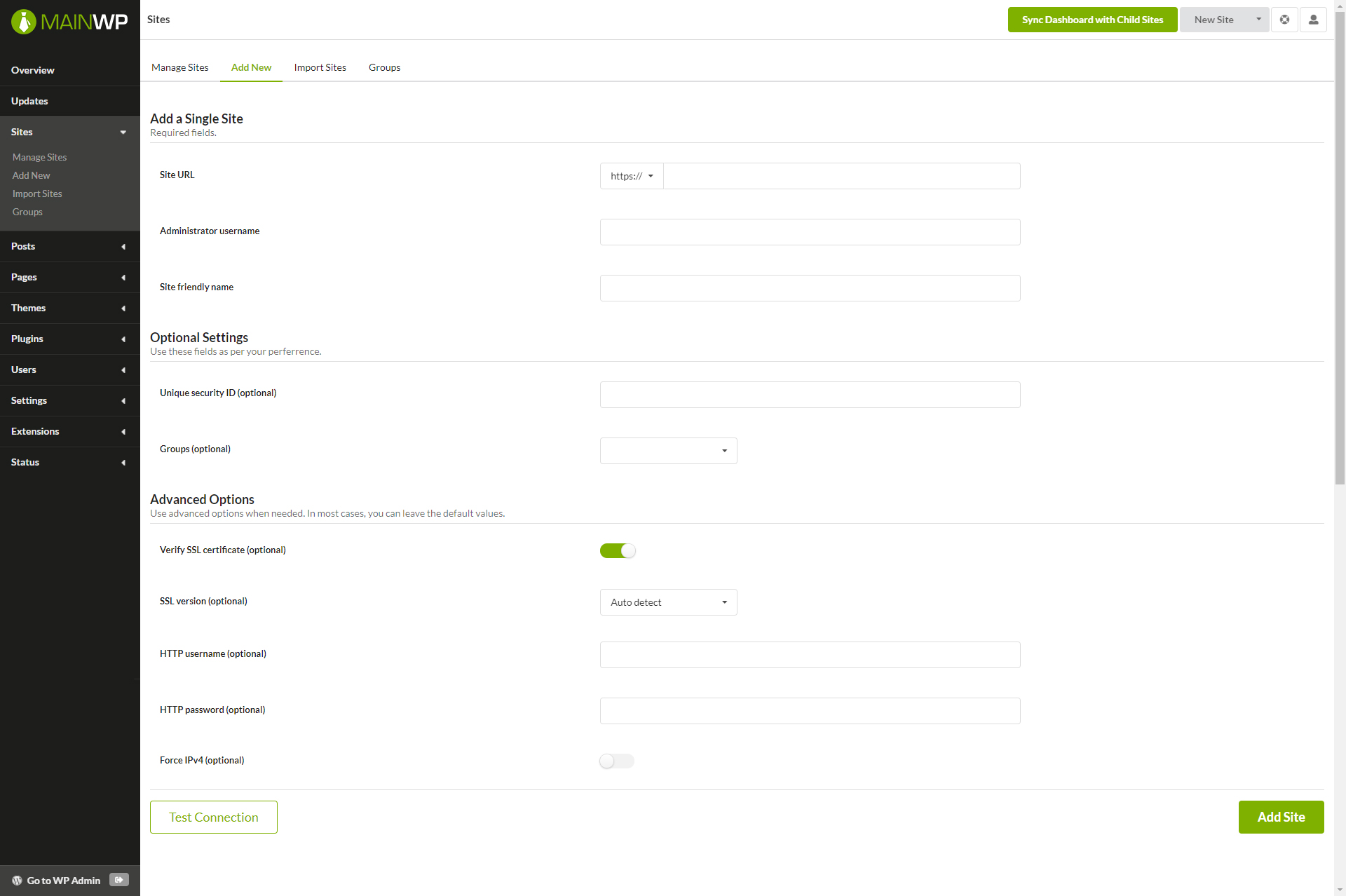Open the help lifebuoy icon
The image size is (1346, 896).
pyautogui.click(x=1284, y=20)
